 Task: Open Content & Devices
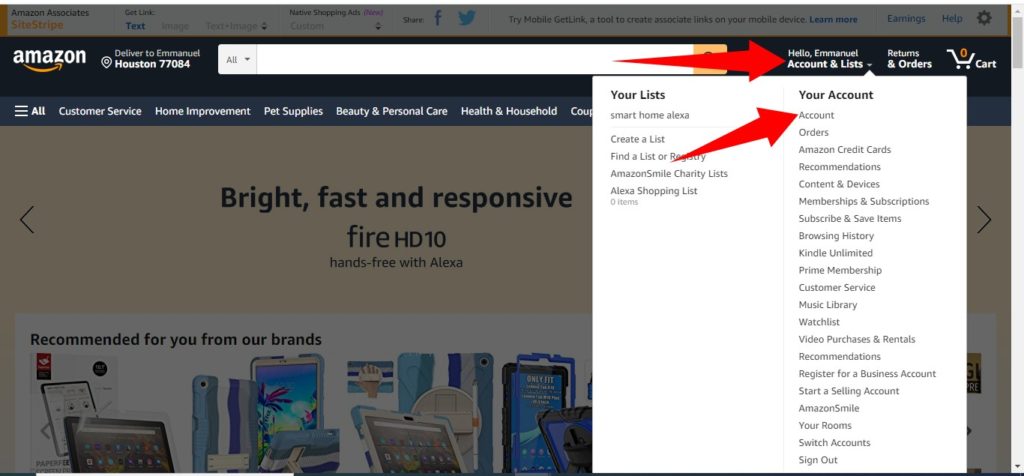pos(839,184)
